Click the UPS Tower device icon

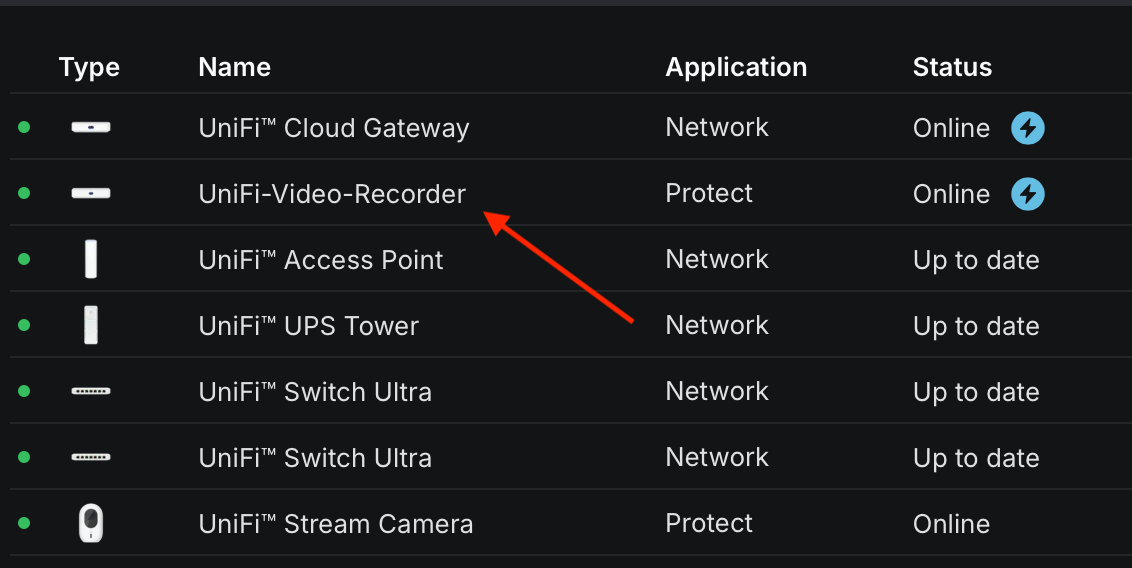(91, 326)
